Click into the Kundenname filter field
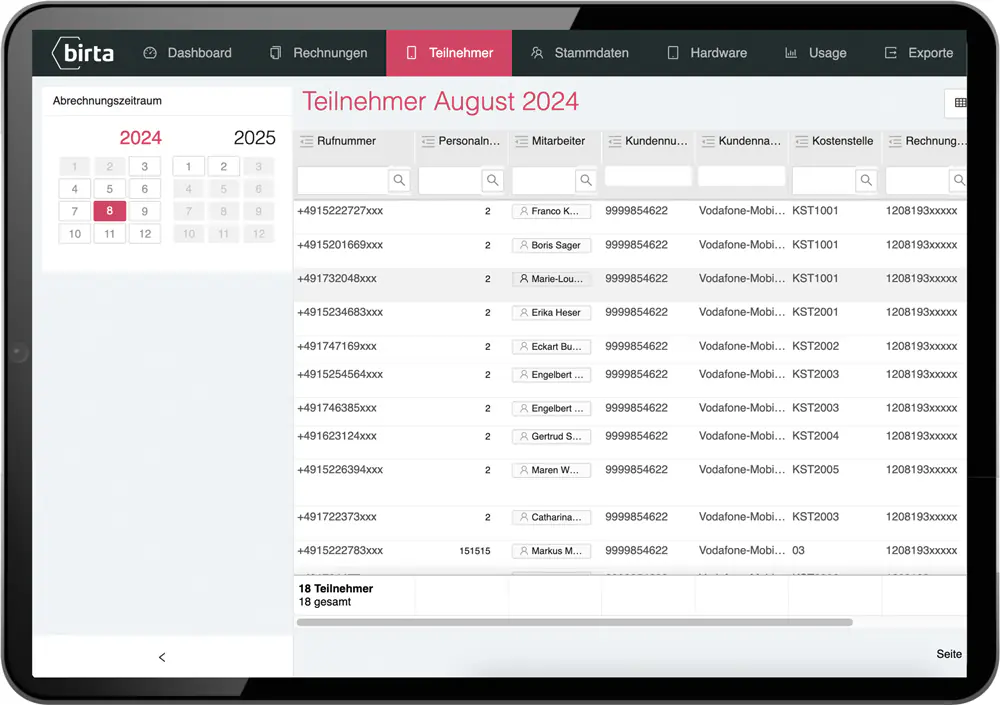 [x=741, y=176]
